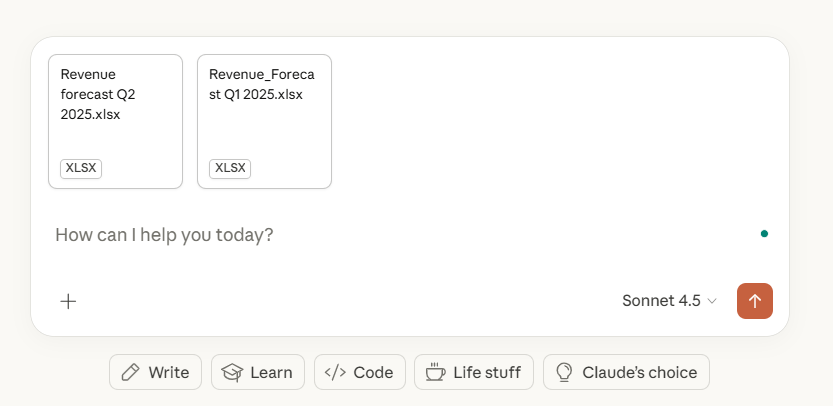Click the code brackets icon
This screenshot has height=406, width=833.
335,373
